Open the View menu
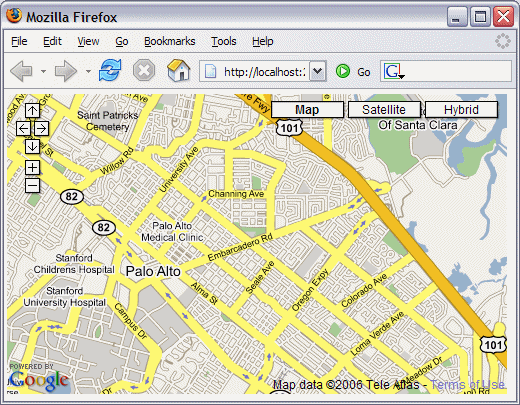 tap(88, 41)
